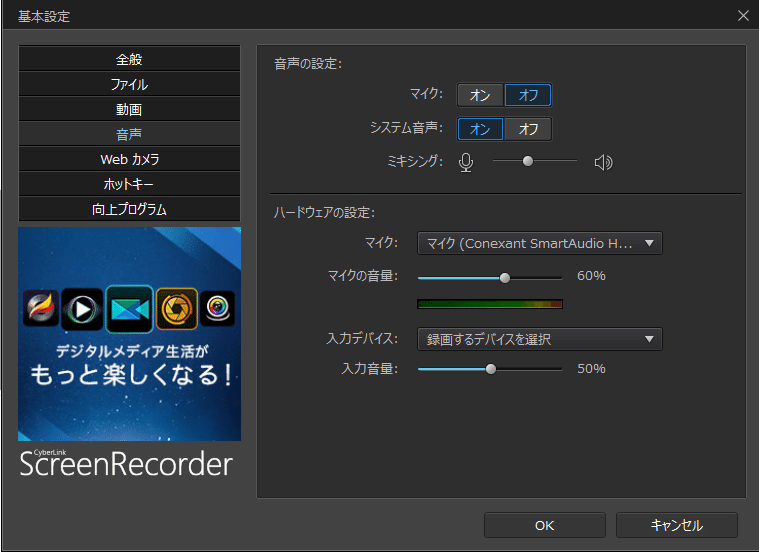Click the ミキシング balance slider handle
This screenshot has width=759, height=552.
click(528, 161)
